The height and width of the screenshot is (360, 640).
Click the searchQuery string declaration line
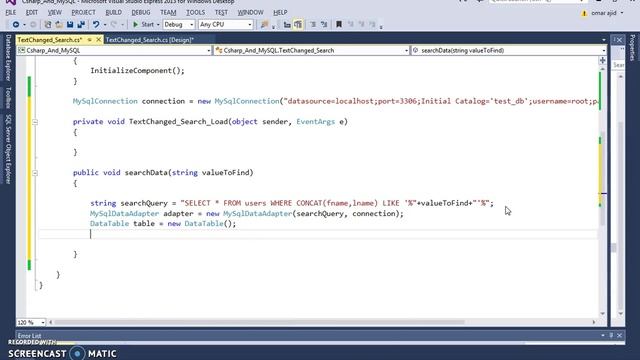(x=292, y=203)
